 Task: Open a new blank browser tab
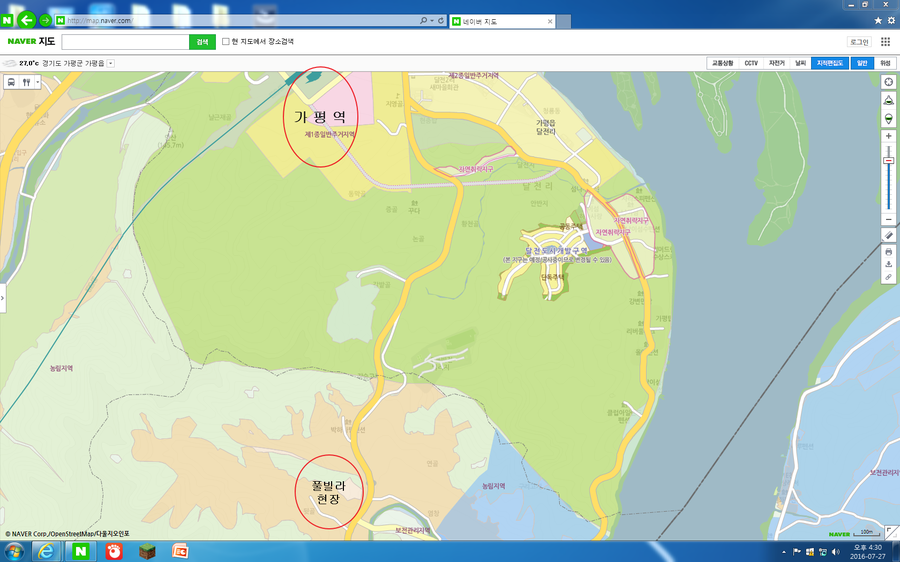click(564, 21)
